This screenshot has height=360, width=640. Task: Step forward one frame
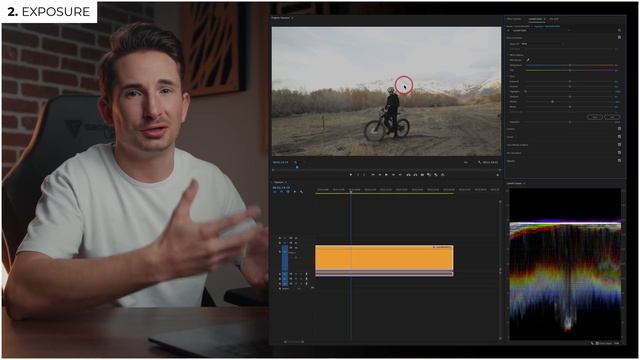coord(393,175)
